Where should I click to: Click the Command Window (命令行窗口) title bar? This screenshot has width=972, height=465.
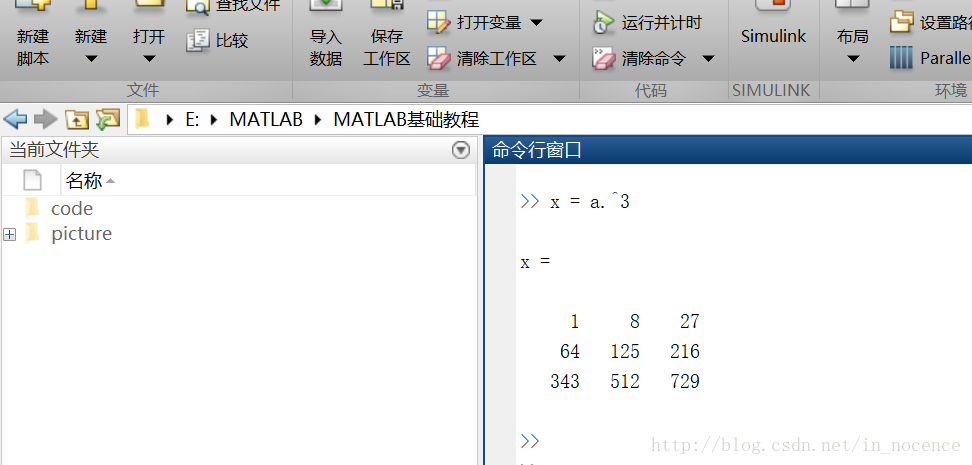(728, 150)
